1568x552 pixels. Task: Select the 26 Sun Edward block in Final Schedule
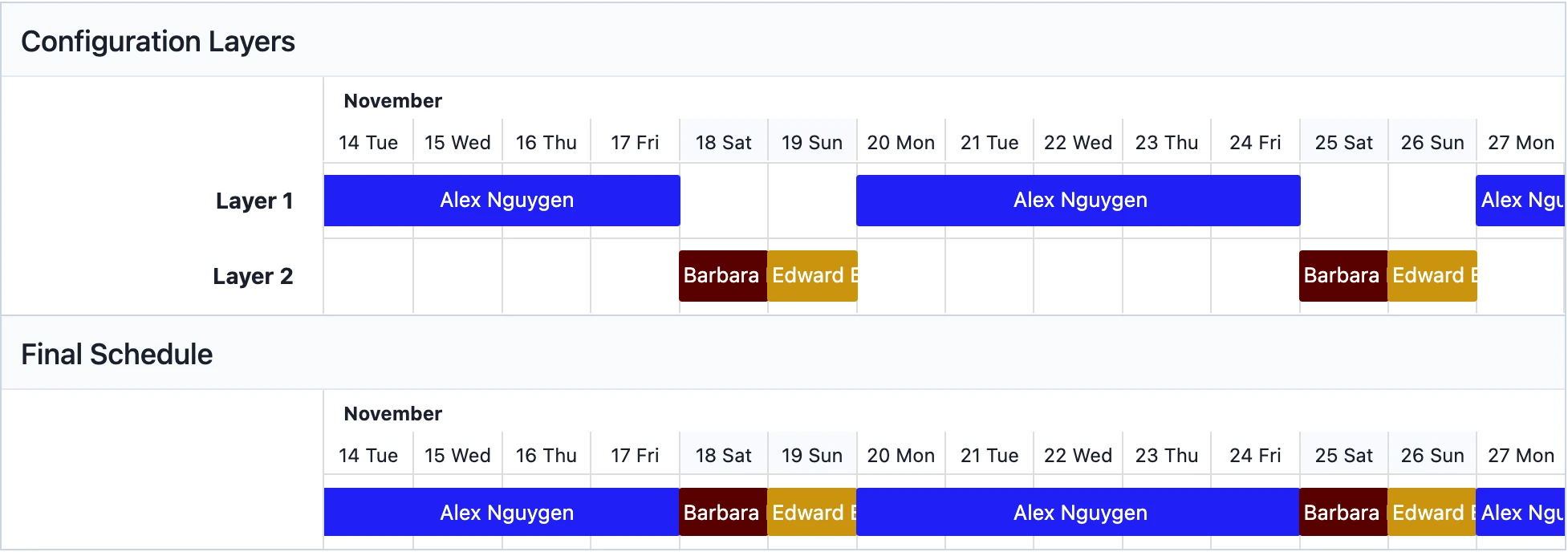(1432, 512)
